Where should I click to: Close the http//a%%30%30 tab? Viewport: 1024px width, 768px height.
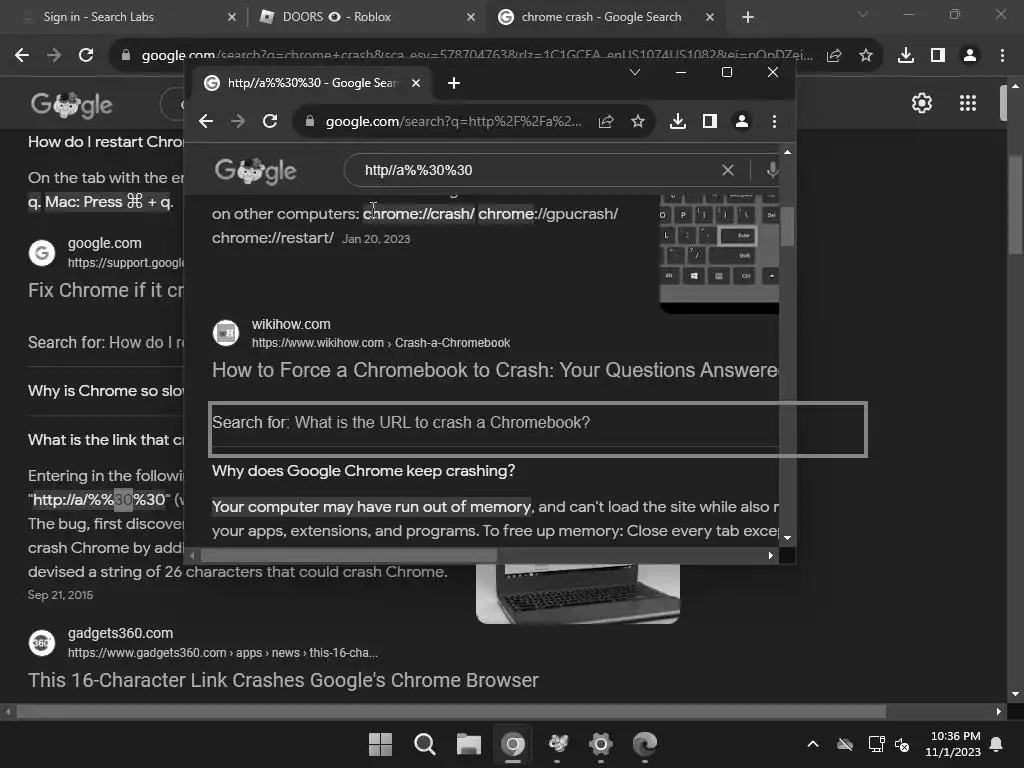416,83
